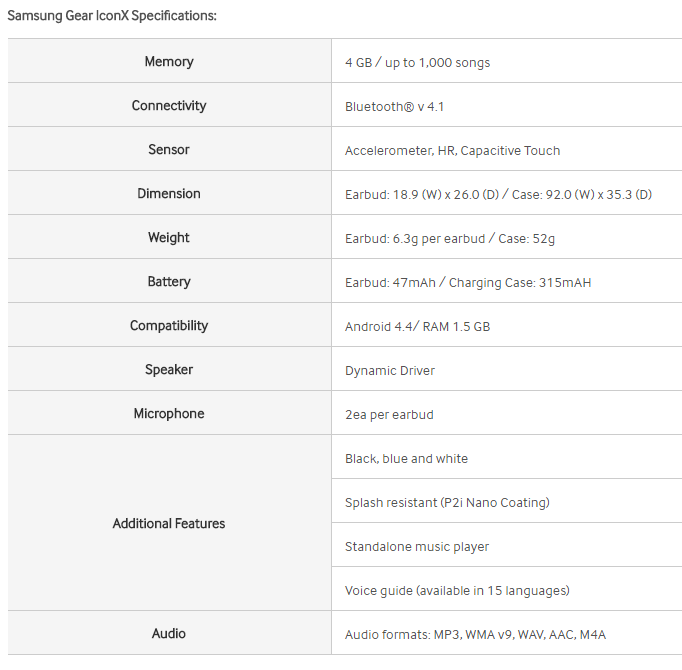682x670 pixels.
Task: Click the Splash resistant feature text
Action: click(x=447, y=503)
